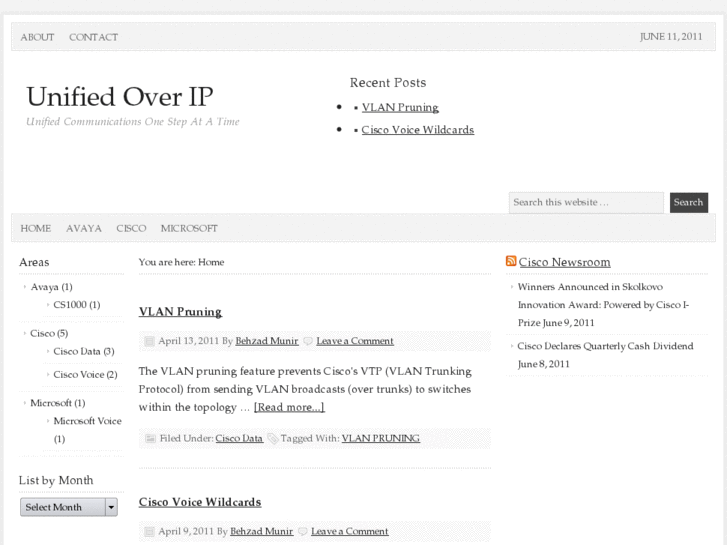Viewport: 727px width, 545px height.
Task: Click the Search button
Action: click(x=689, y=203)
